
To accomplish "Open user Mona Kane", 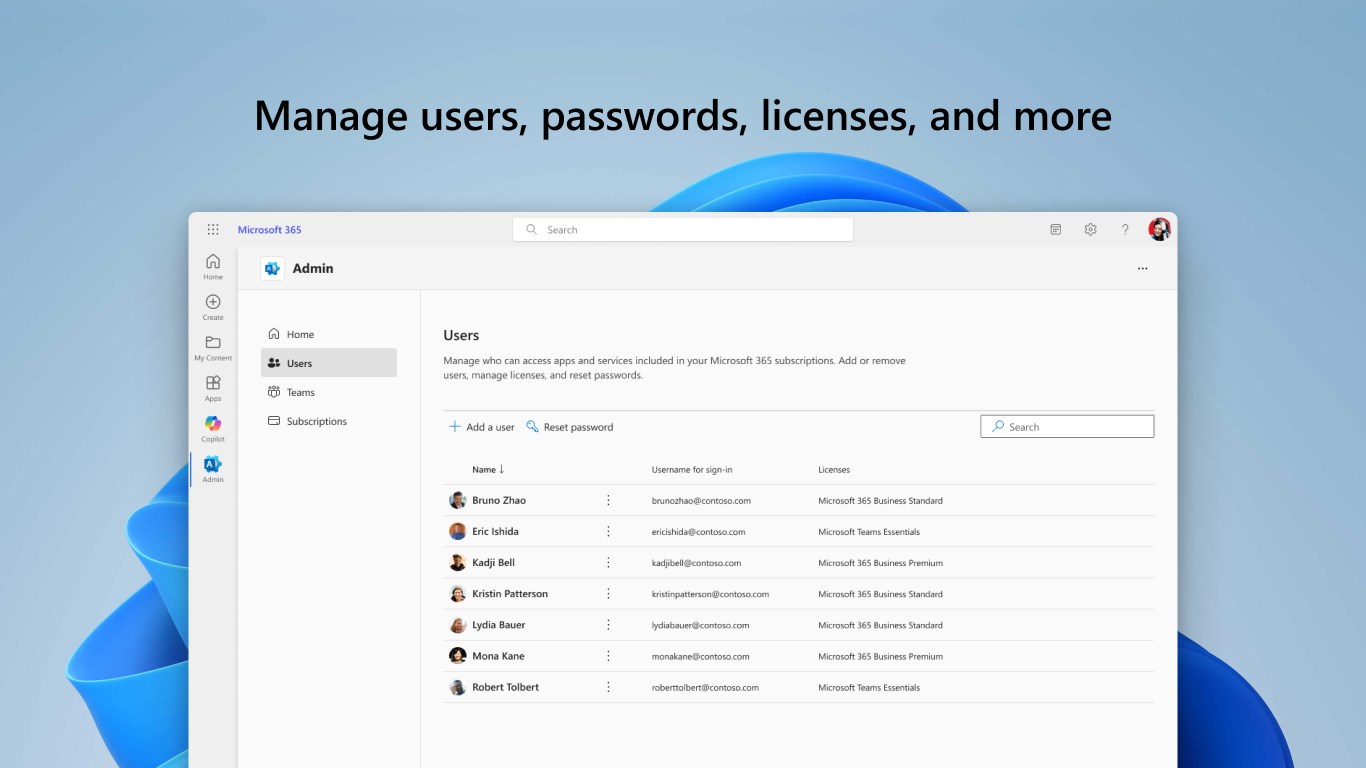I will tap(498, 656).
